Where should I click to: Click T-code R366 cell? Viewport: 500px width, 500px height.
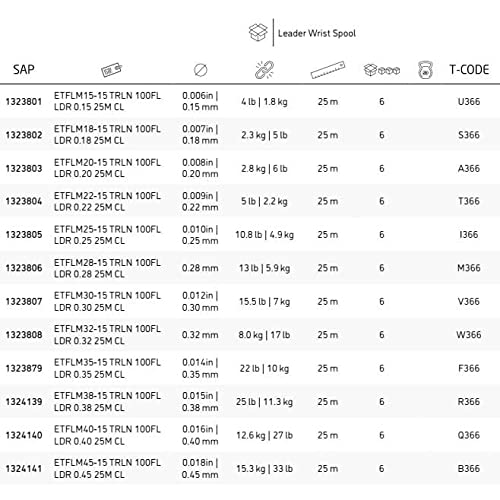pos(469,402)
